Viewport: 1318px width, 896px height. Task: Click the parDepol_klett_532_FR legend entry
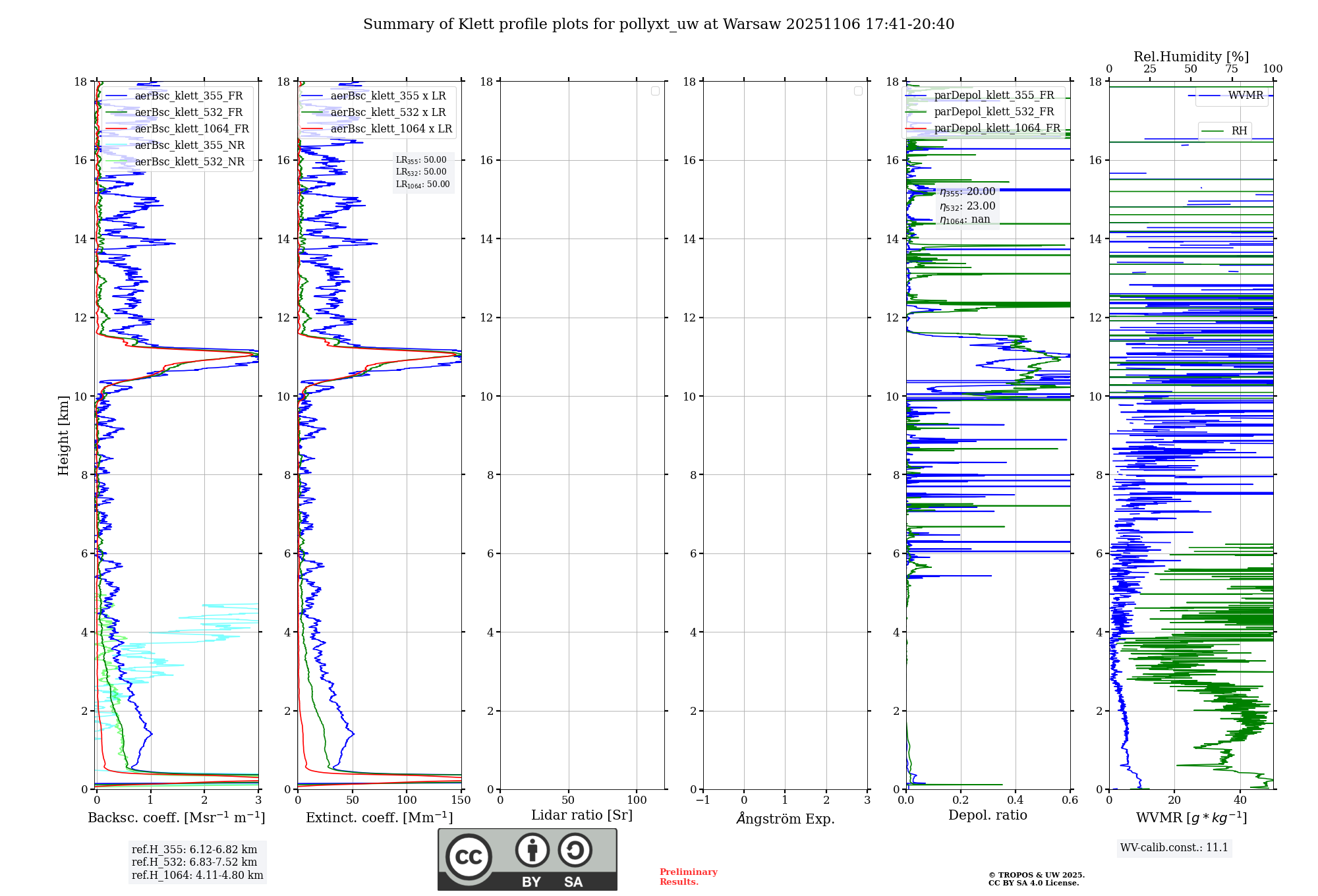(994, 111)
